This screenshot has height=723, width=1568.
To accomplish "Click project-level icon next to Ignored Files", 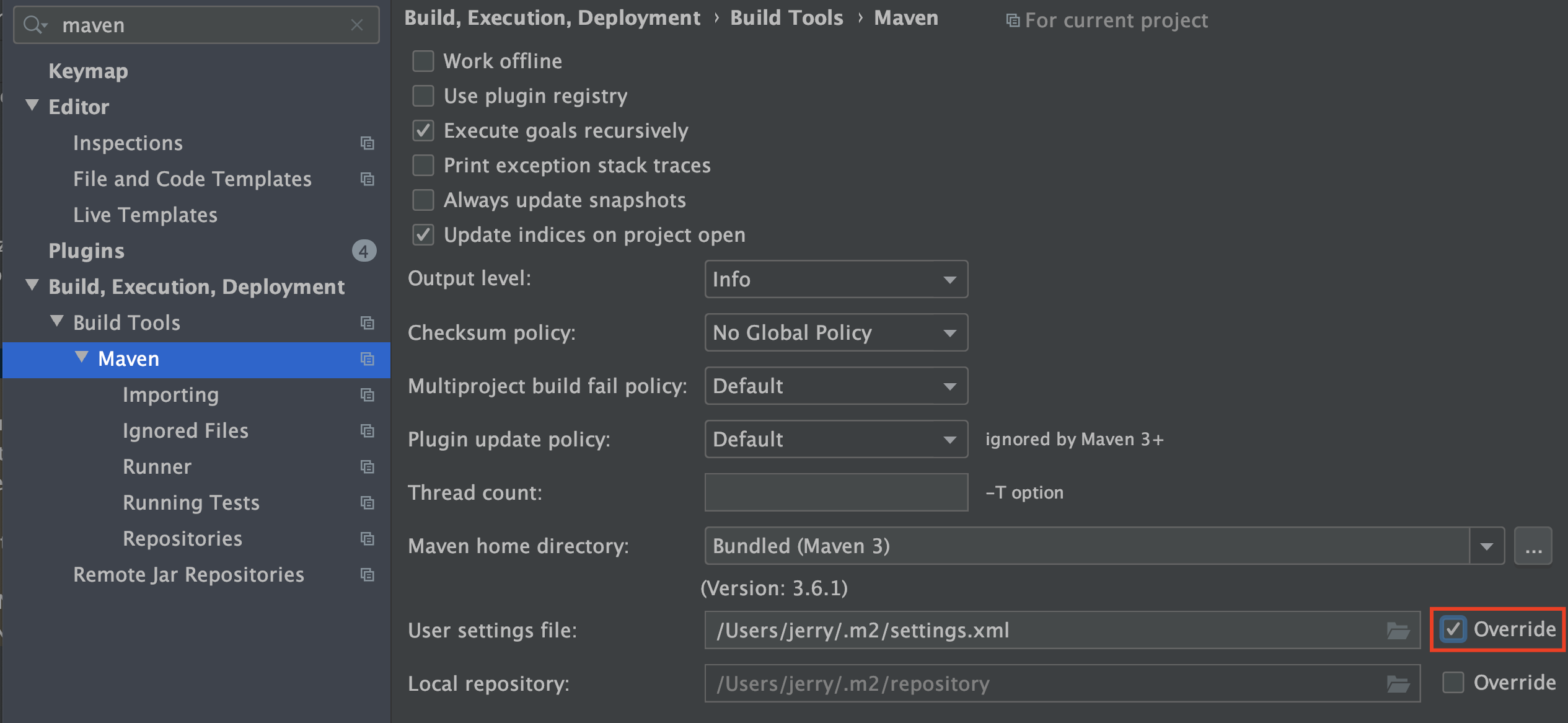I will click(x=368, y=431).
